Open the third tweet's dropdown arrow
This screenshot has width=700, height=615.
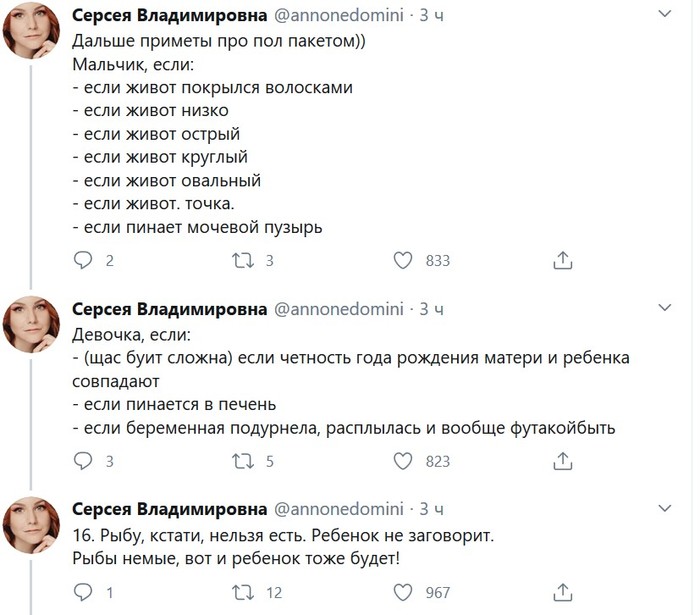coord(667,508)
